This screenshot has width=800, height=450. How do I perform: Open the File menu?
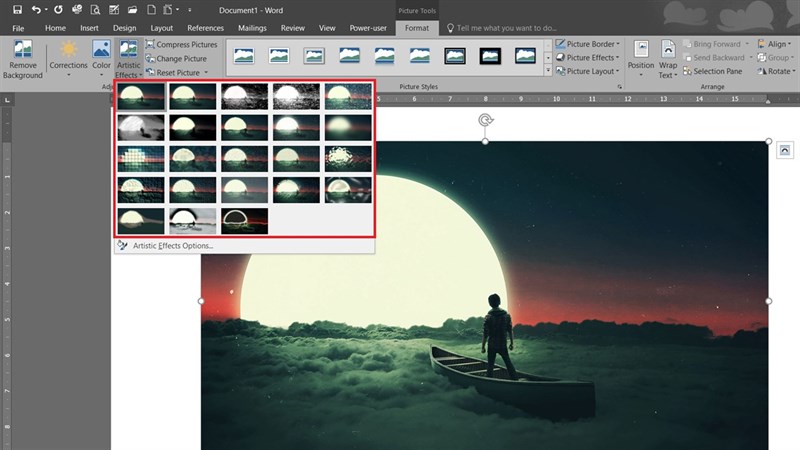click(x=19, y=28)
